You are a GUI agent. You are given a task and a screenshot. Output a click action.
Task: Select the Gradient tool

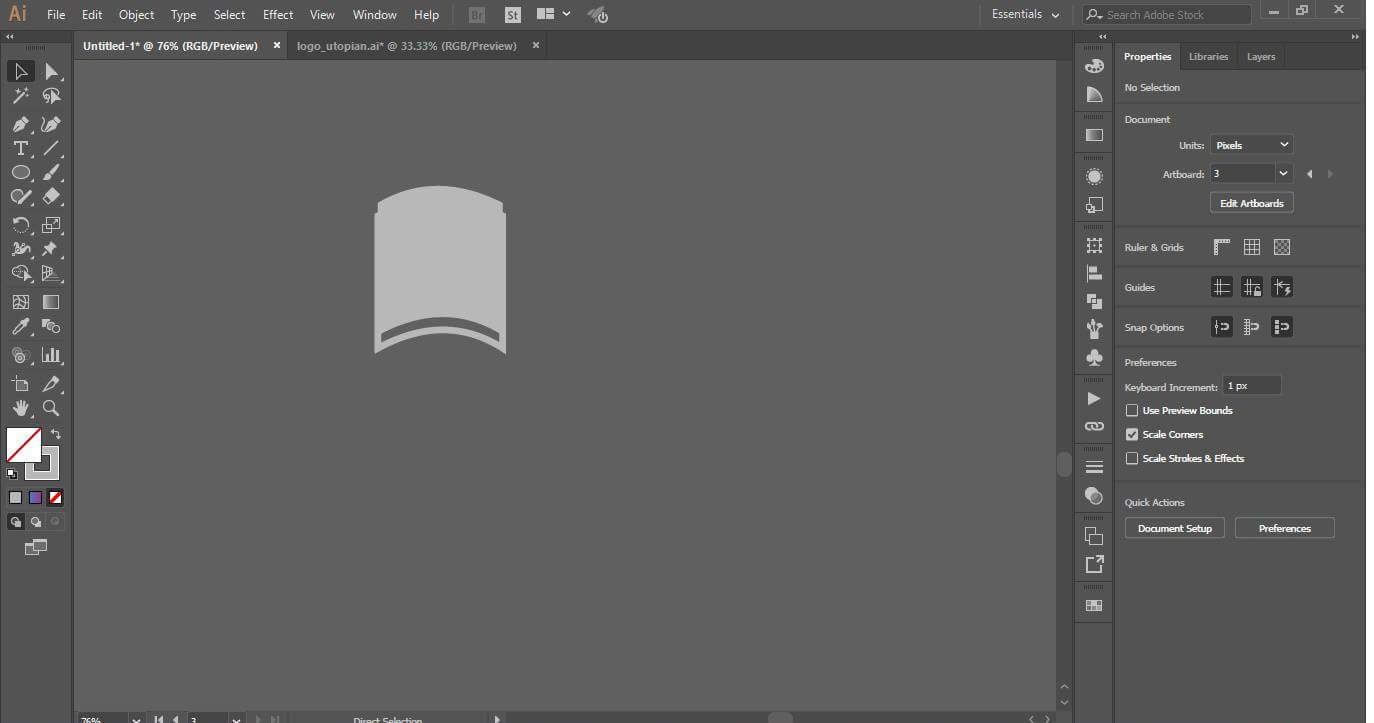pos(51,301)
